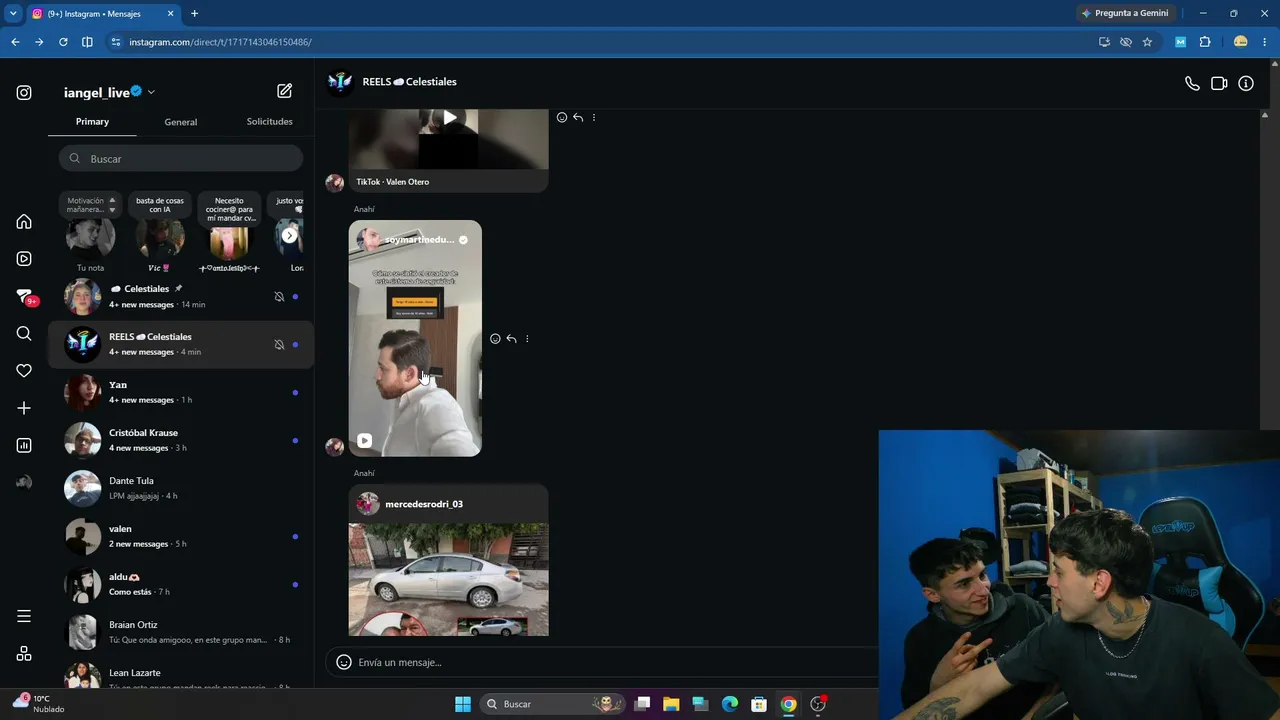
Task: Compose a new message with pencil icon
Action: click(285, 91)
